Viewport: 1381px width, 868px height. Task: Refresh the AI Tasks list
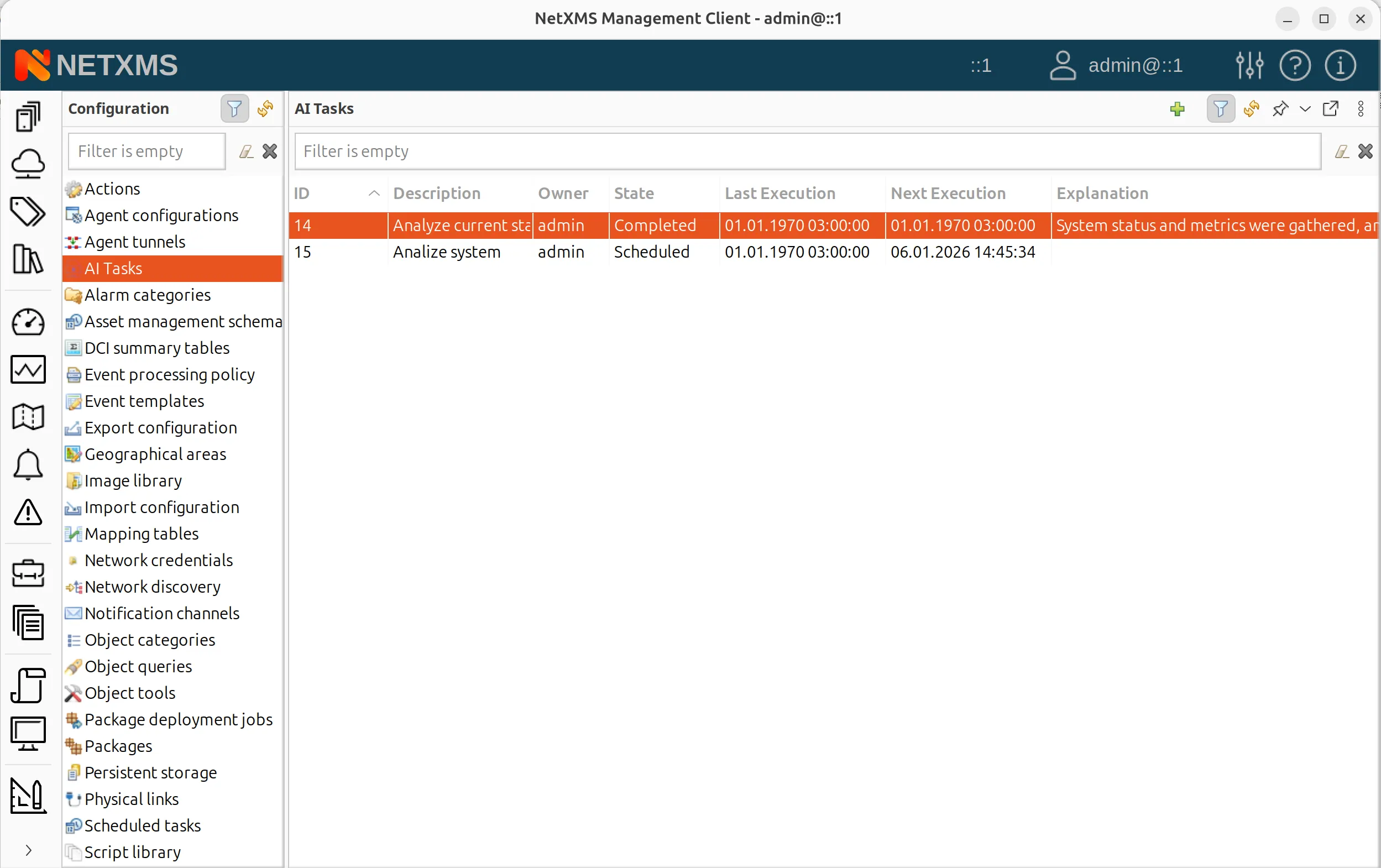pyautogui.click(x=1251, y=109)
